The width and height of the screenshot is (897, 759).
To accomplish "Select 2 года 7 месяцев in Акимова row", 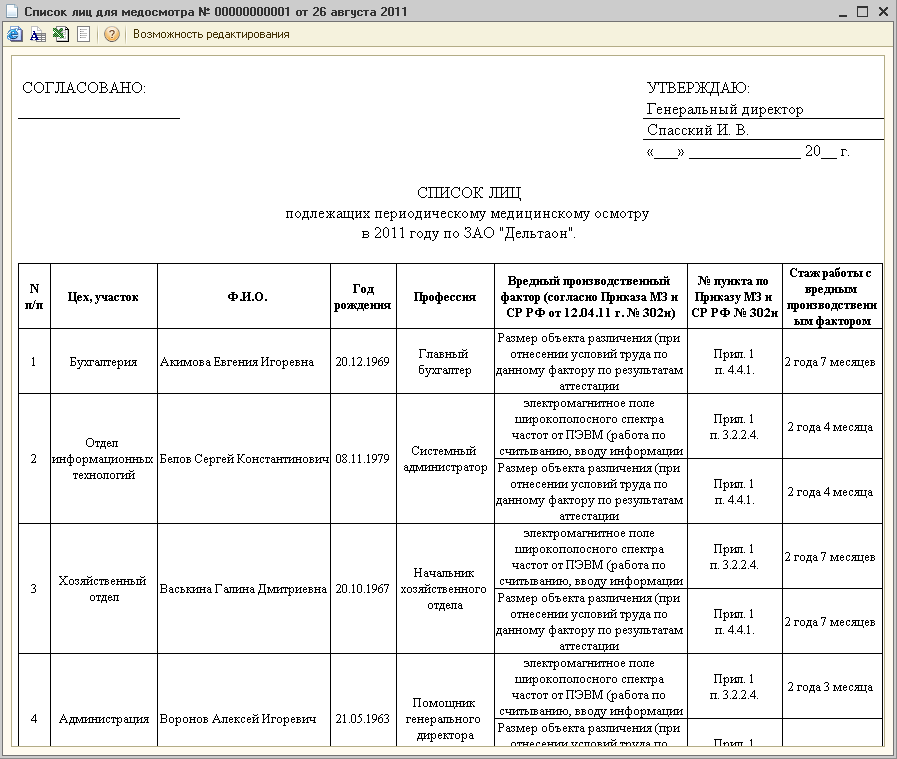I will pyautogui.click(x=832, y=361).
